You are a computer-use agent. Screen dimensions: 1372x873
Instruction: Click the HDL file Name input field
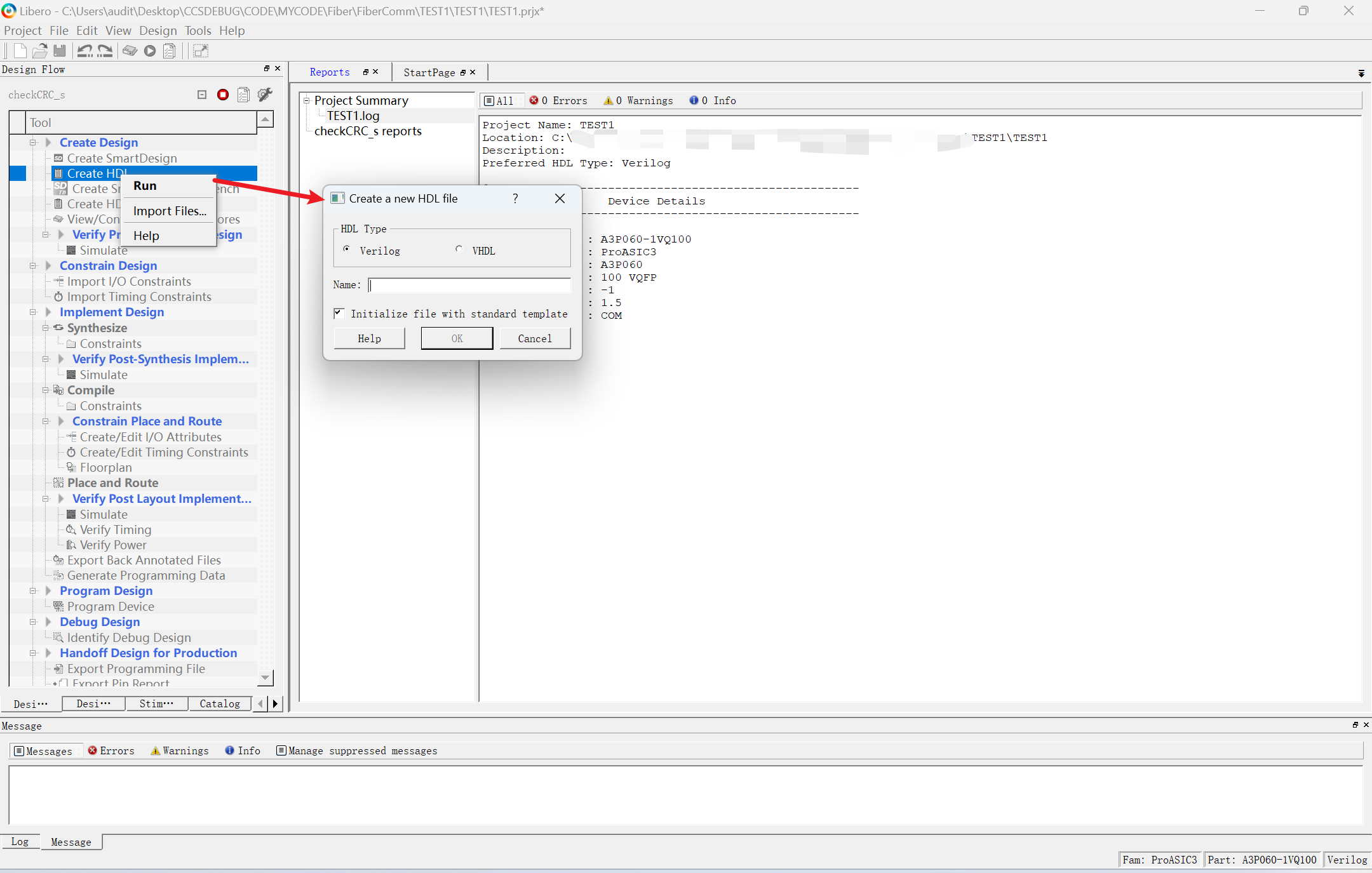coord(469,285)
